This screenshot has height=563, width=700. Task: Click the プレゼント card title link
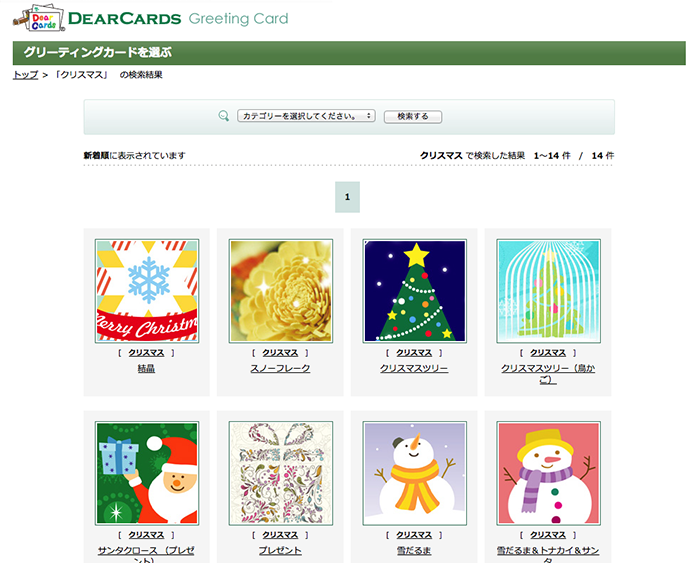click(280, 551)
